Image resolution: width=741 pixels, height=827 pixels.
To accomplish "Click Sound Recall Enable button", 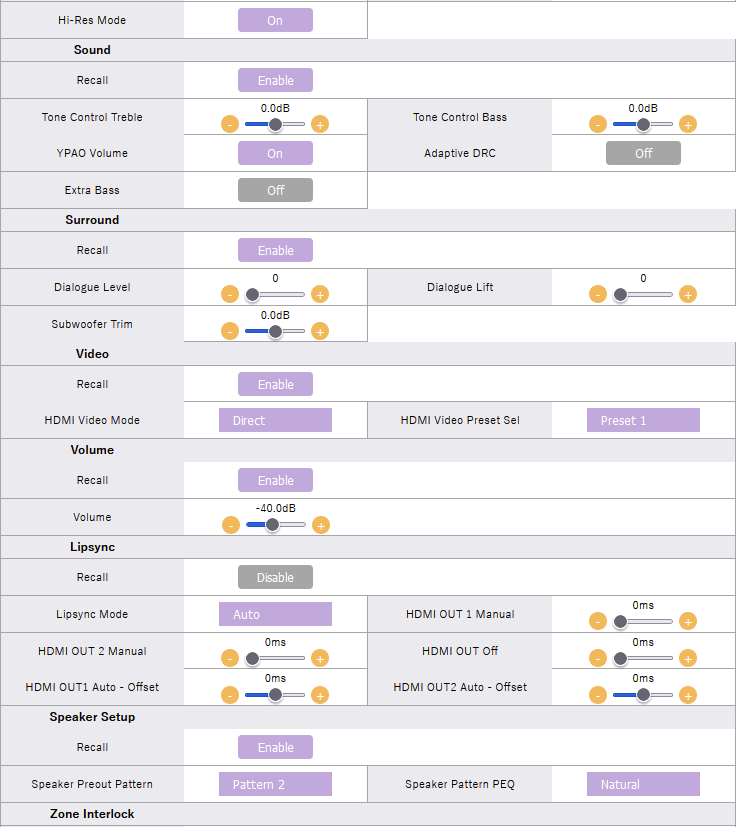I will tap(275, 80).
